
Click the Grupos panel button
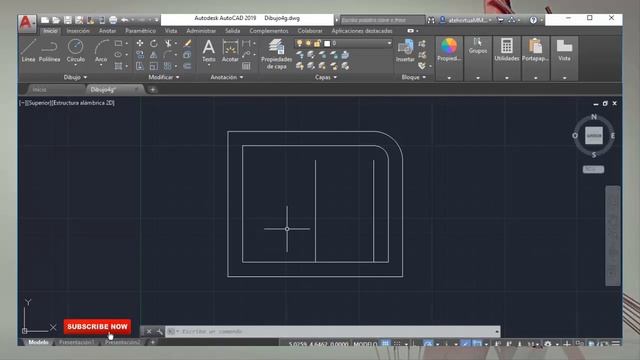pos(478,58)
